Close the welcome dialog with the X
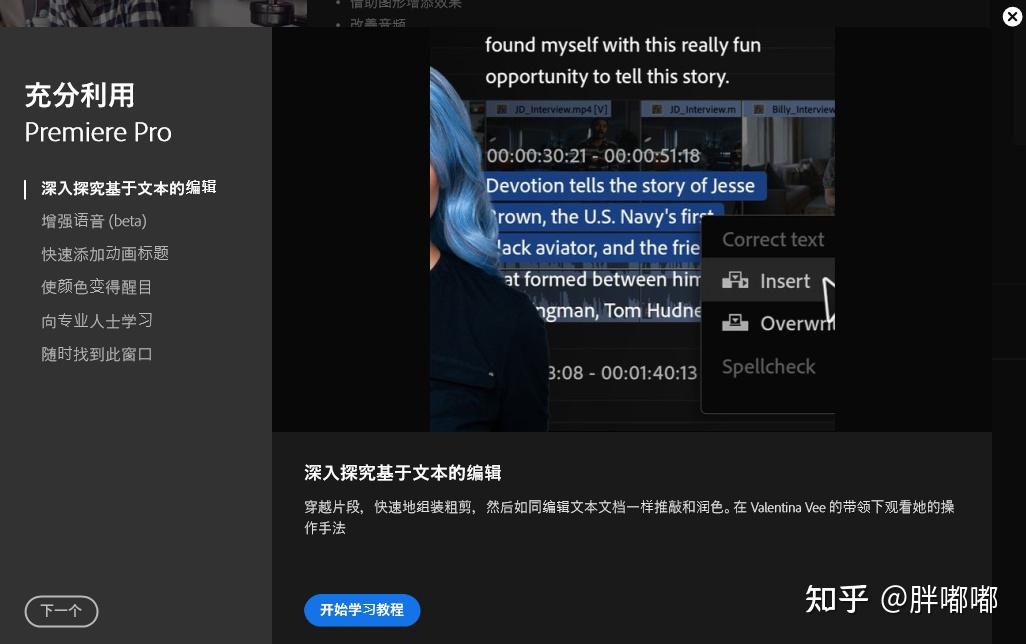Screen dimensions: 1026x644 coord(1012,17)
